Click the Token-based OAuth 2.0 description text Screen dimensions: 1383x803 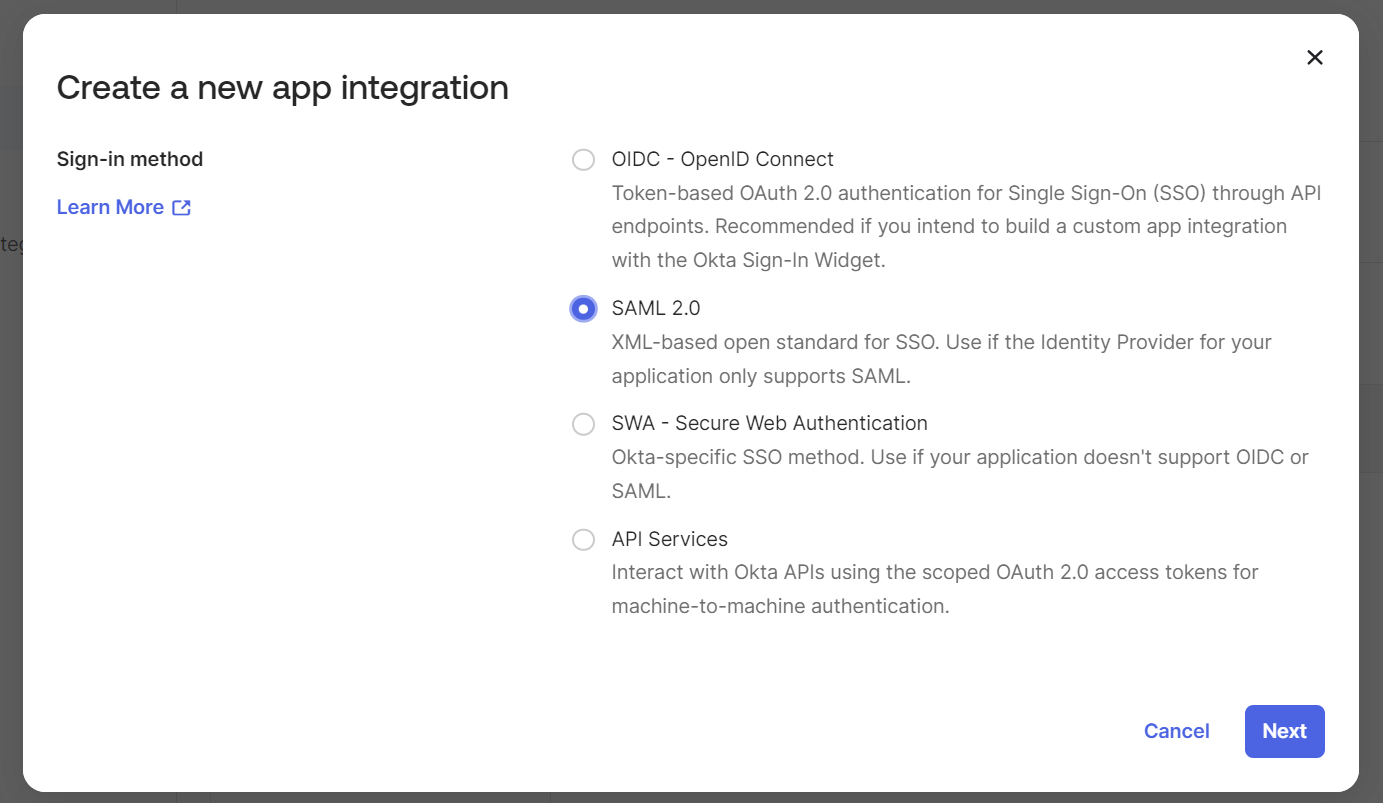tap(967, 226)
